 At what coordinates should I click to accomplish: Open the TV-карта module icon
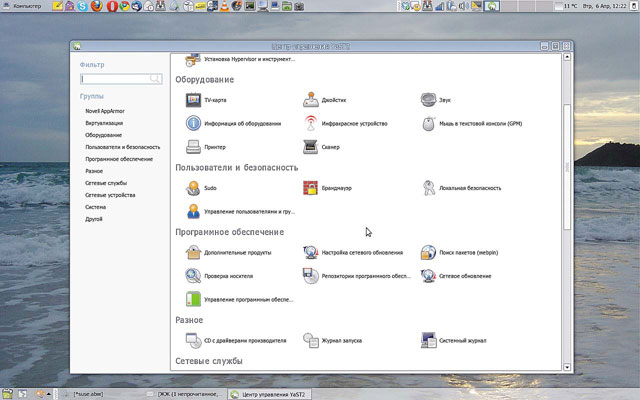(193, 100)
